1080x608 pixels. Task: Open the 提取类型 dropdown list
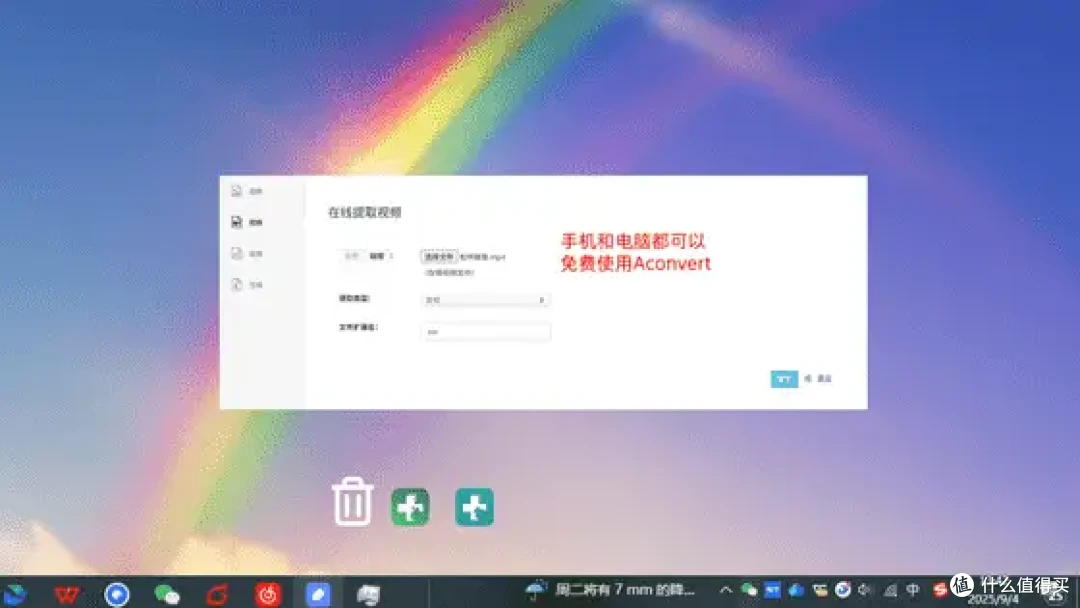tap(486, 300)
